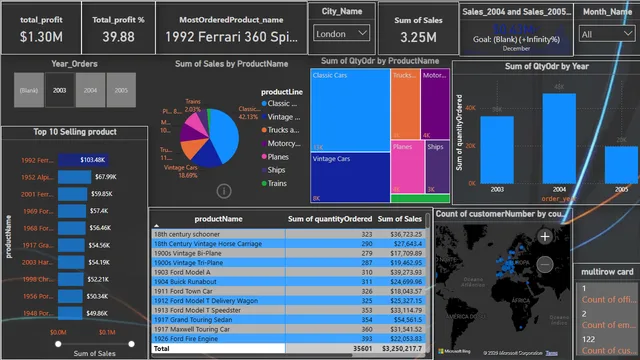The image size is (640, 360).
Task: Click the Microsoft Bing logo on map
Action: coord(454,351)
